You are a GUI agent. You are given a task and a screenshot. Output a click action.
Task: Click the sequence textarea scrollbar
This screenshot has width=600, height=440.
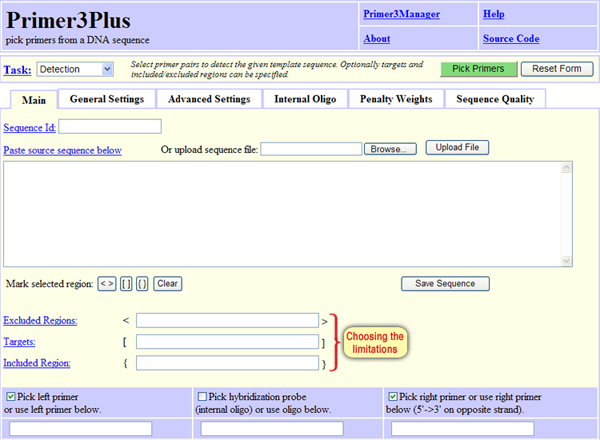(x=564, y=214)
